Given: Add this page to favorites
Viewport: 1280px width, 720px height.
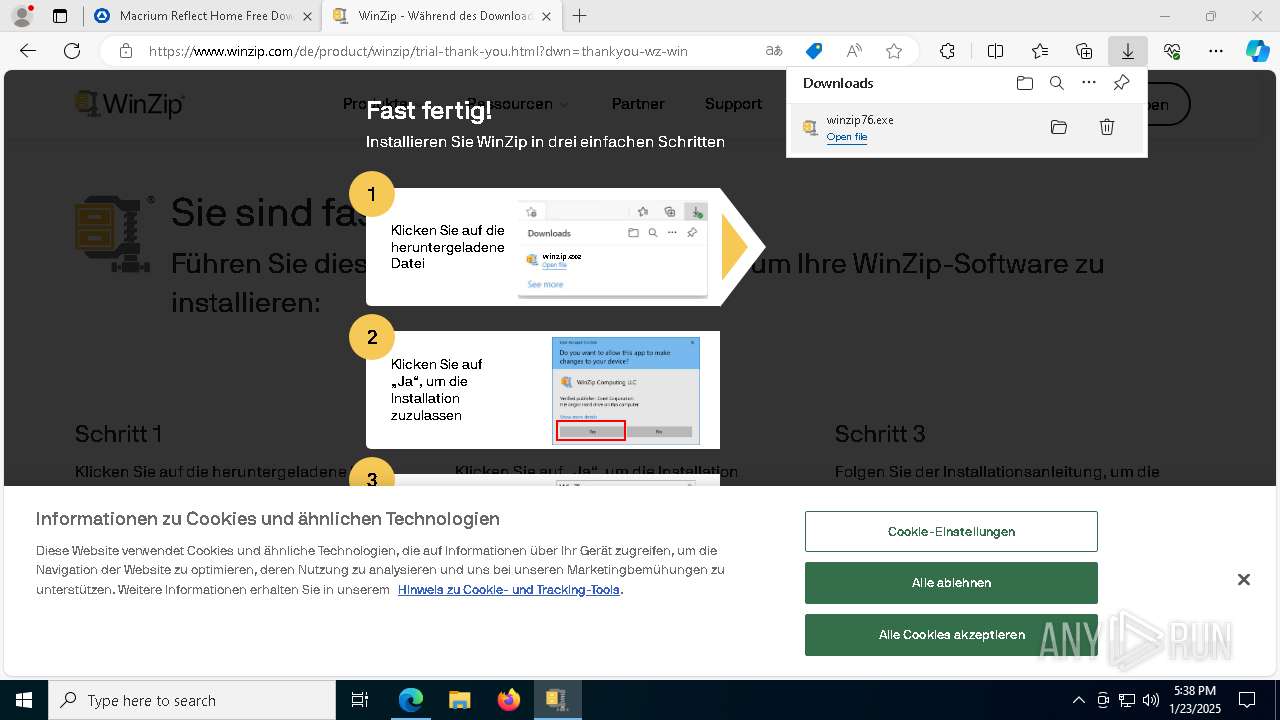Looking at the screenshot, I should coord(894,51).
